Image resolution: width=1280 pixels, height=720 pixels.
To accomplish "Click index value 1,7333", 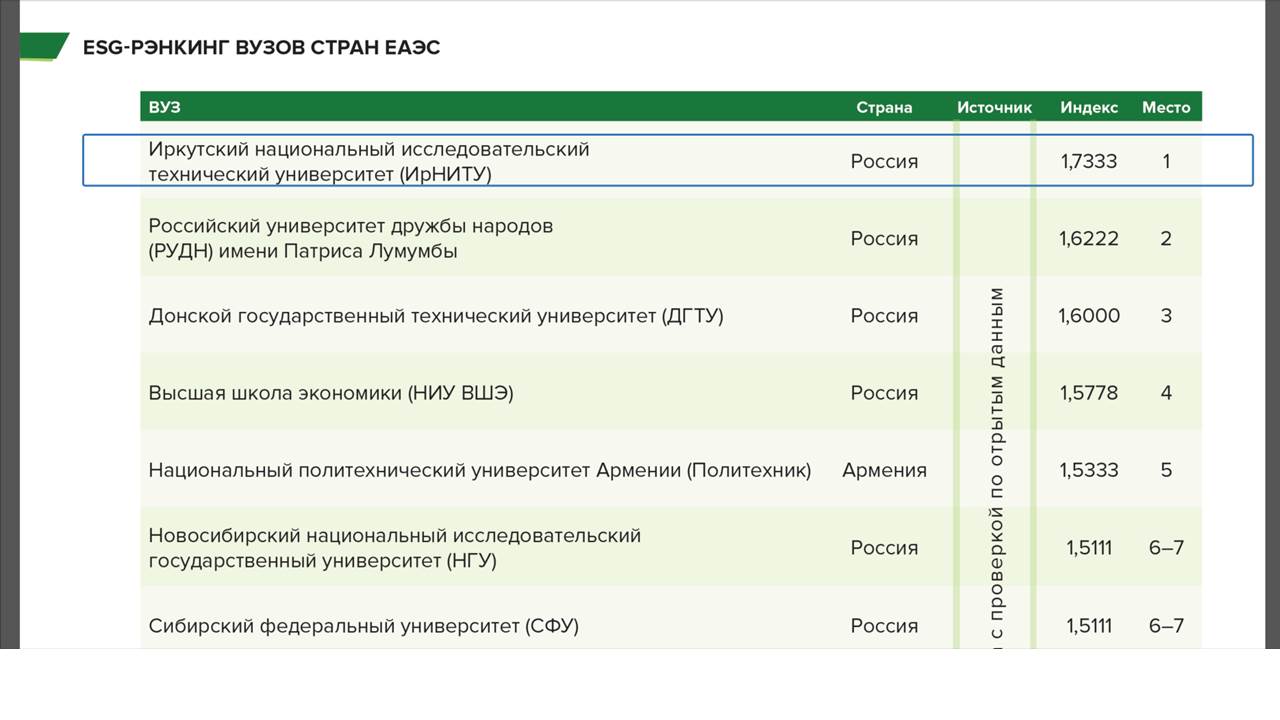I will (1089, 161).
